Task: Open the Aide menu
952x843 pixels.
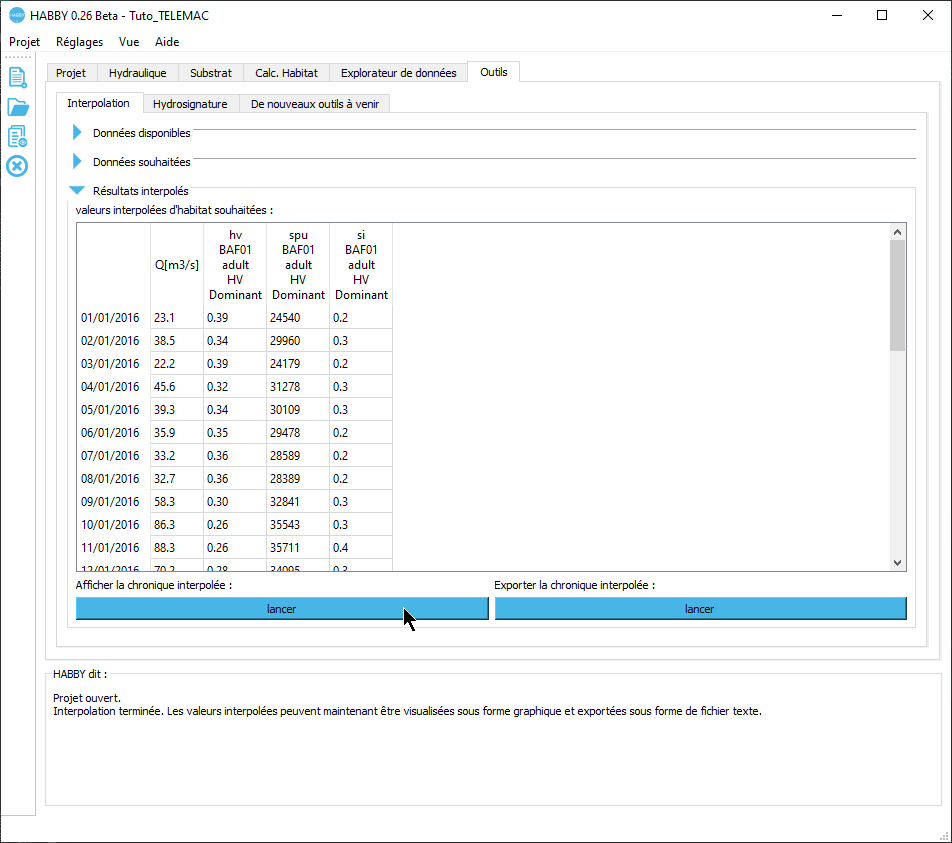Action: (x=167, y=42)
